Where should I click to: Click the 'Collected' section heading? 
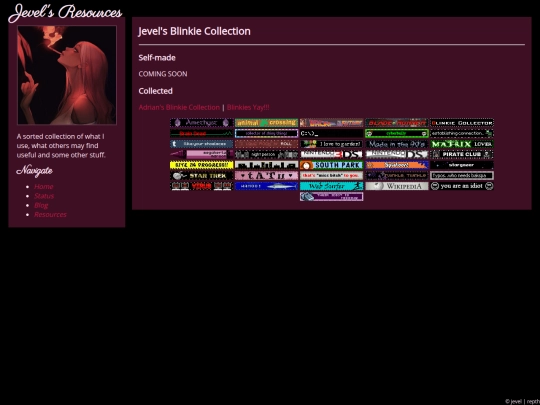click(155, 91)
